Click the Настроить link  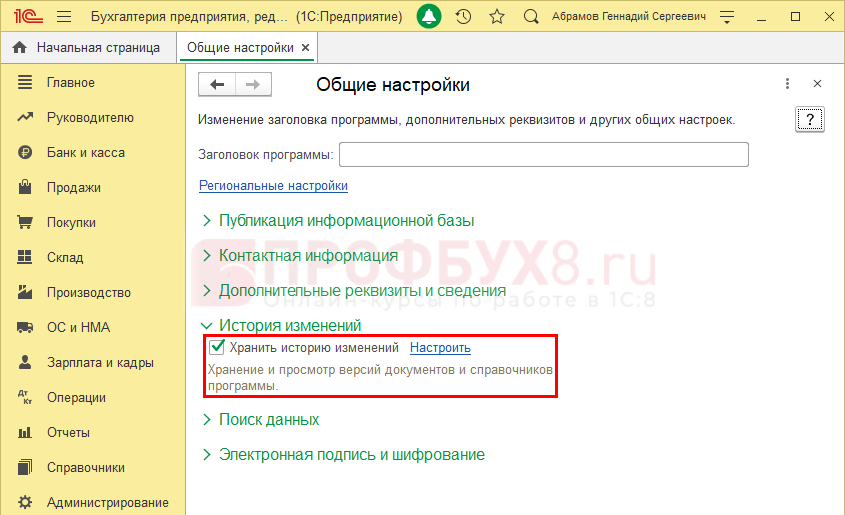440,347
